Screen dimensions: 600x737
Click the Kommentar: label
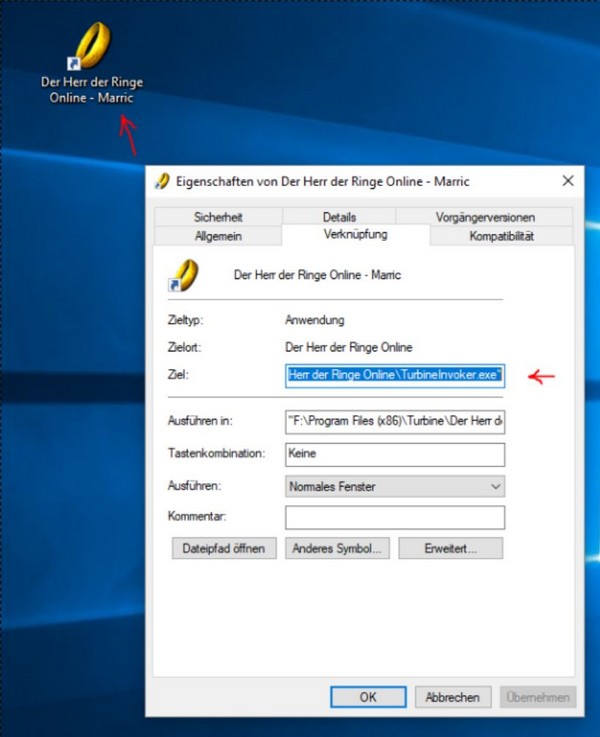197,516
